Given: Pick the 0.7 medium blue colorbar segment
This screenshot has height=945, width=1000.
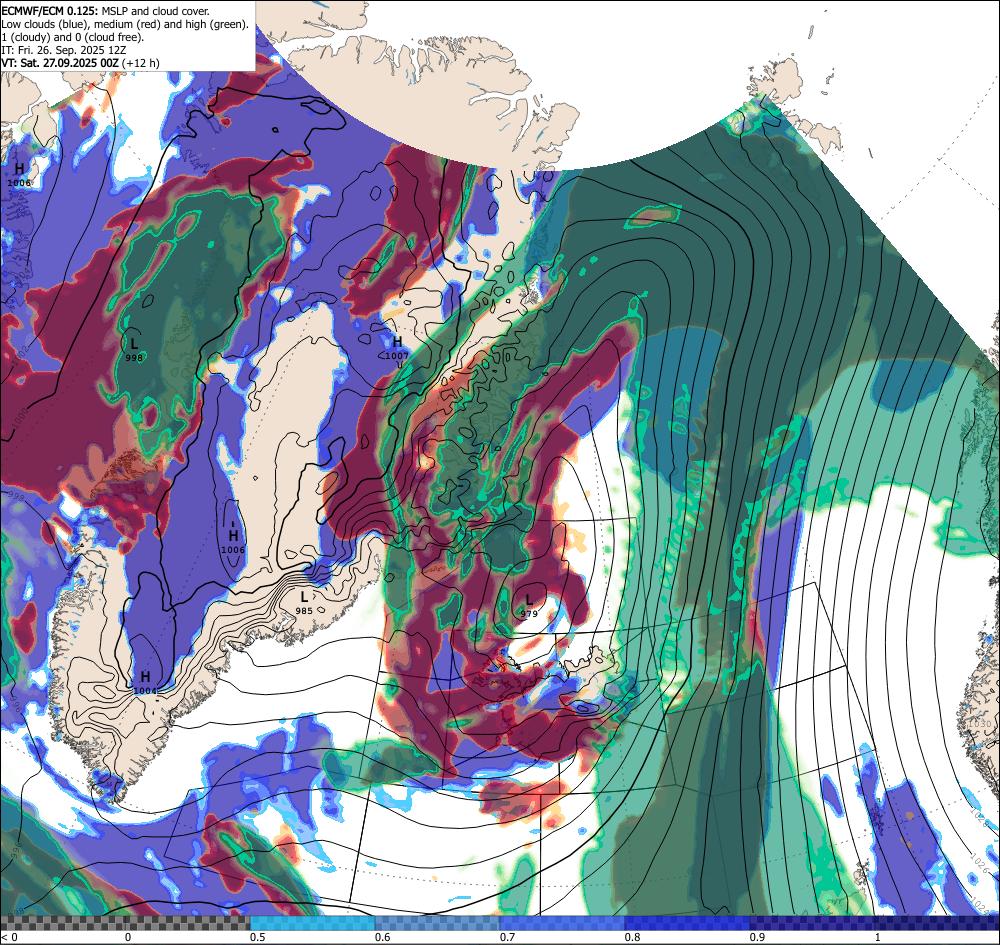Looking at the screenshot, I should pos(562,923).
